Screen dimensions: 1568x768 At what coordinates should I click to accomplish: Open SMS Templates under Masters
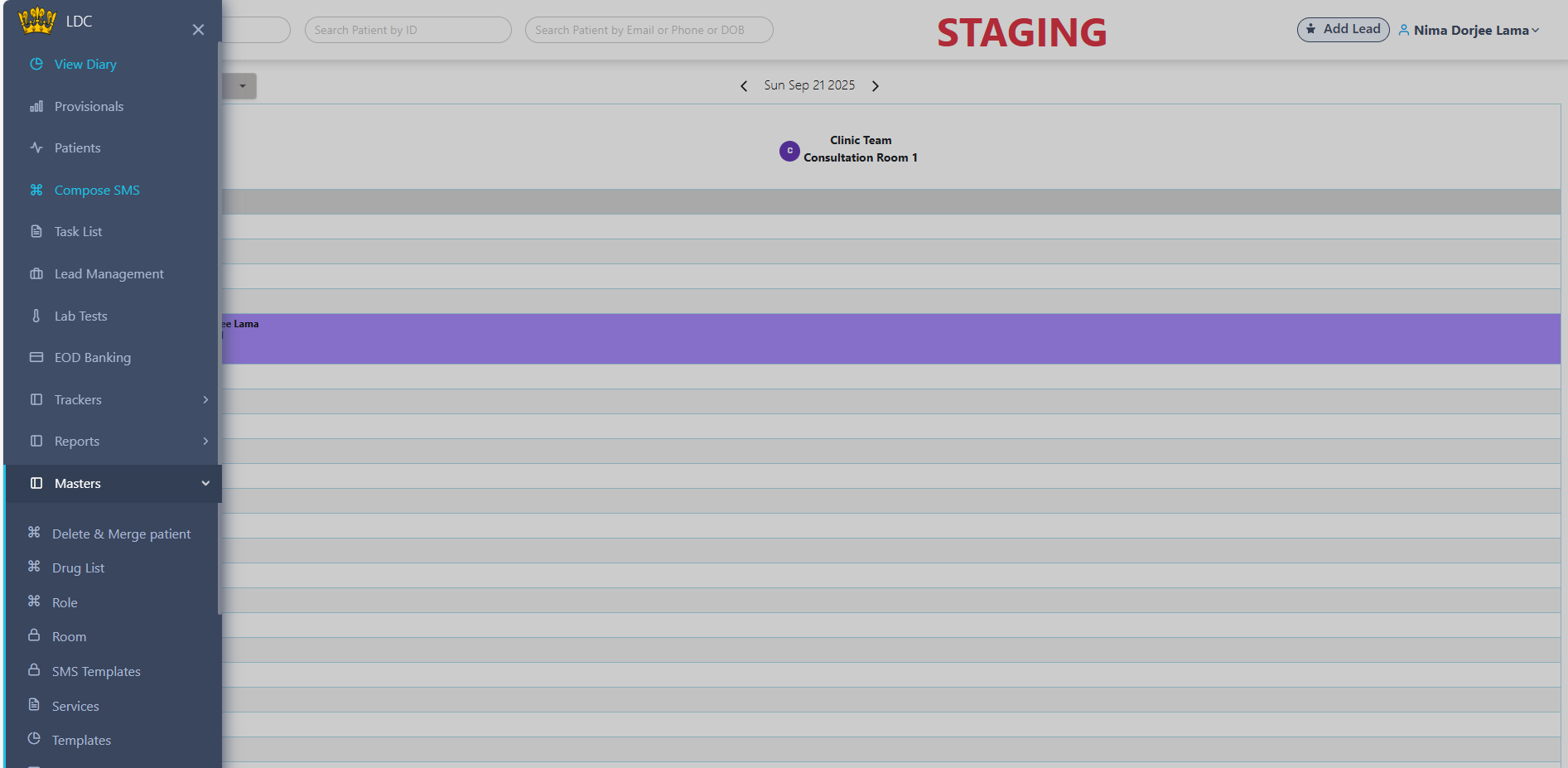click(x=96, y=671)
